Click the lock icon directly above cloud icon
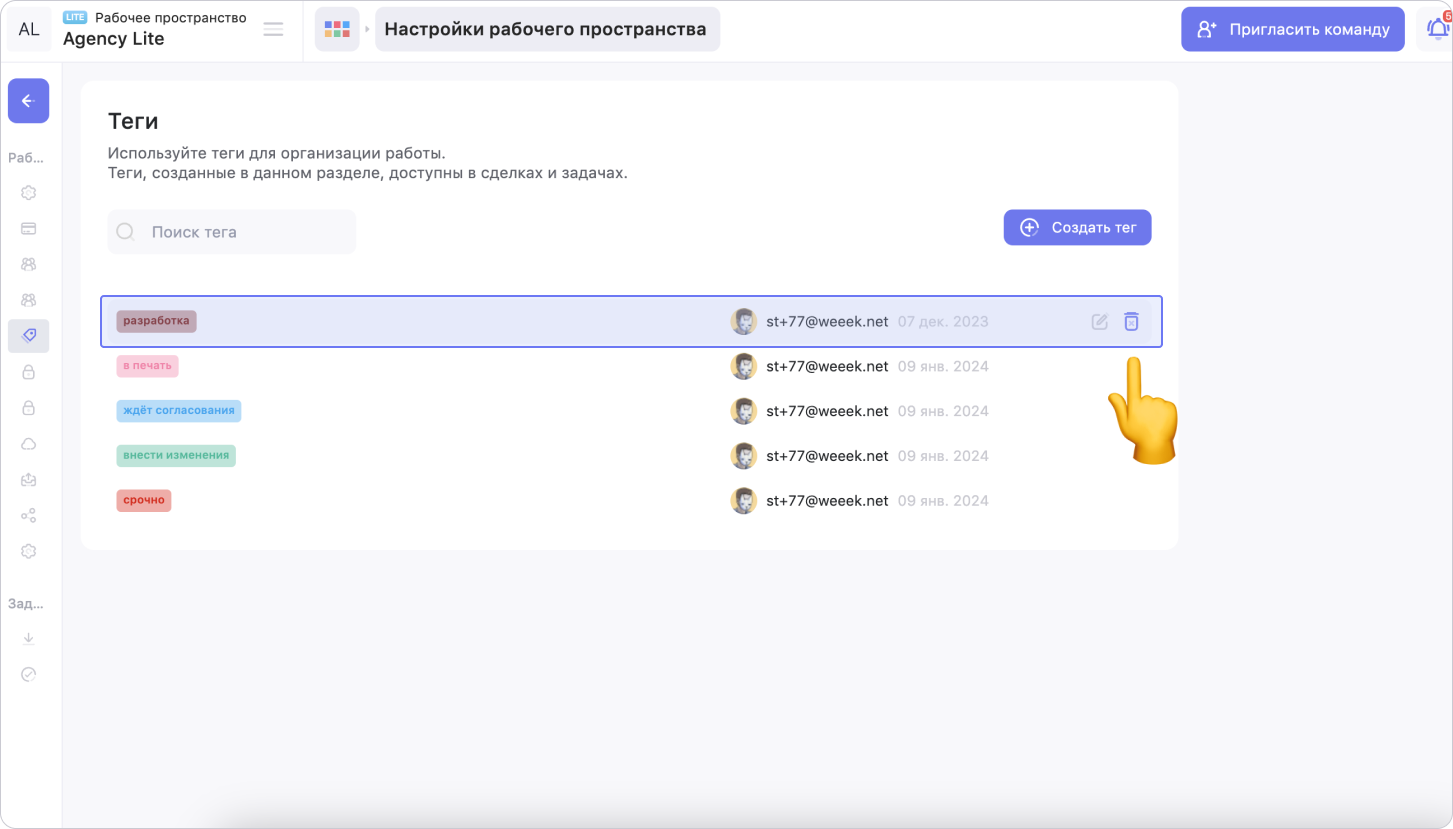The image size is (1453, 829). [28, 408]
